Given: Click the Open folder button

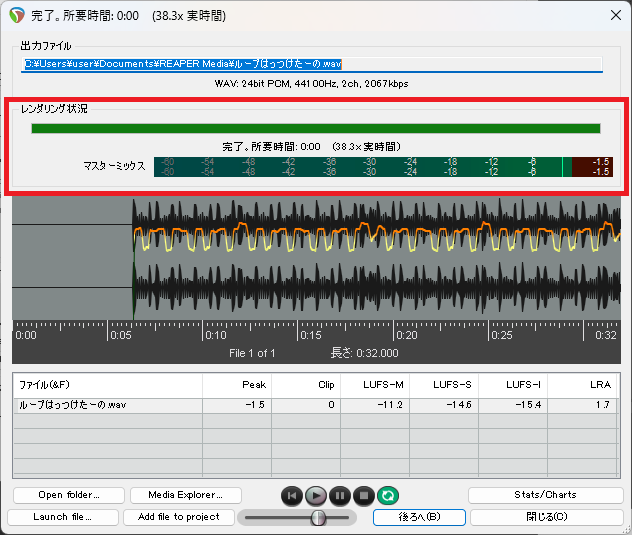Looking at the screenshot, I should pos(69,495).
